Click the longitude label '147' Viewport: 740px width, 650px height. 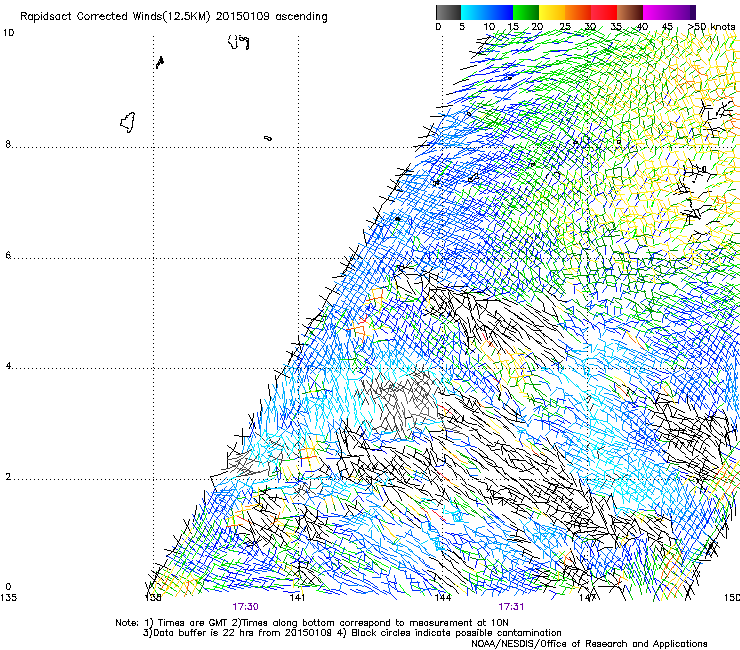(x=587, y=597)
